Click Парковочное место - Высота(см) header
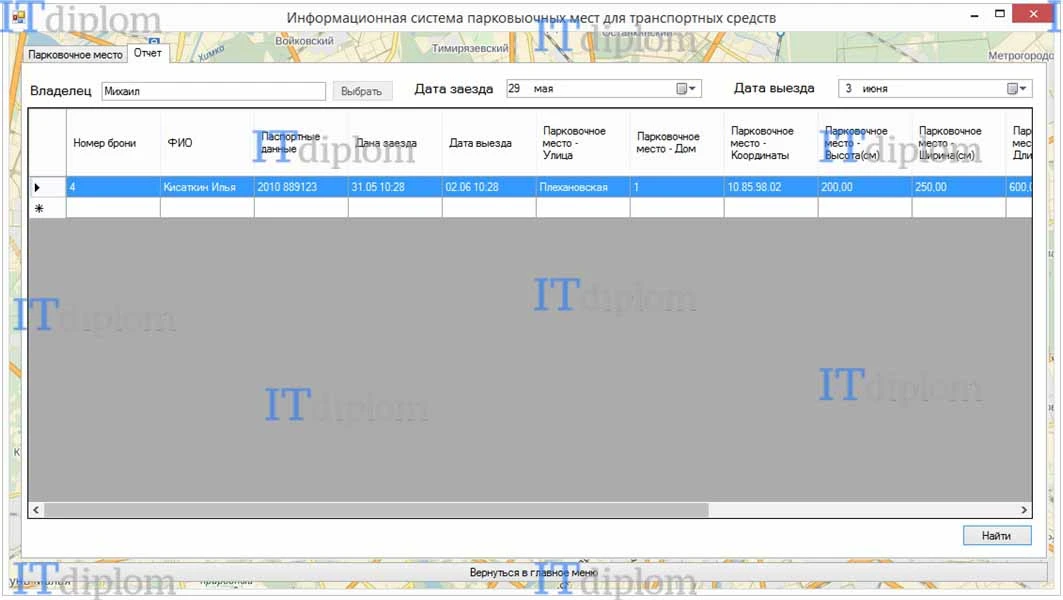 (865, 143)
